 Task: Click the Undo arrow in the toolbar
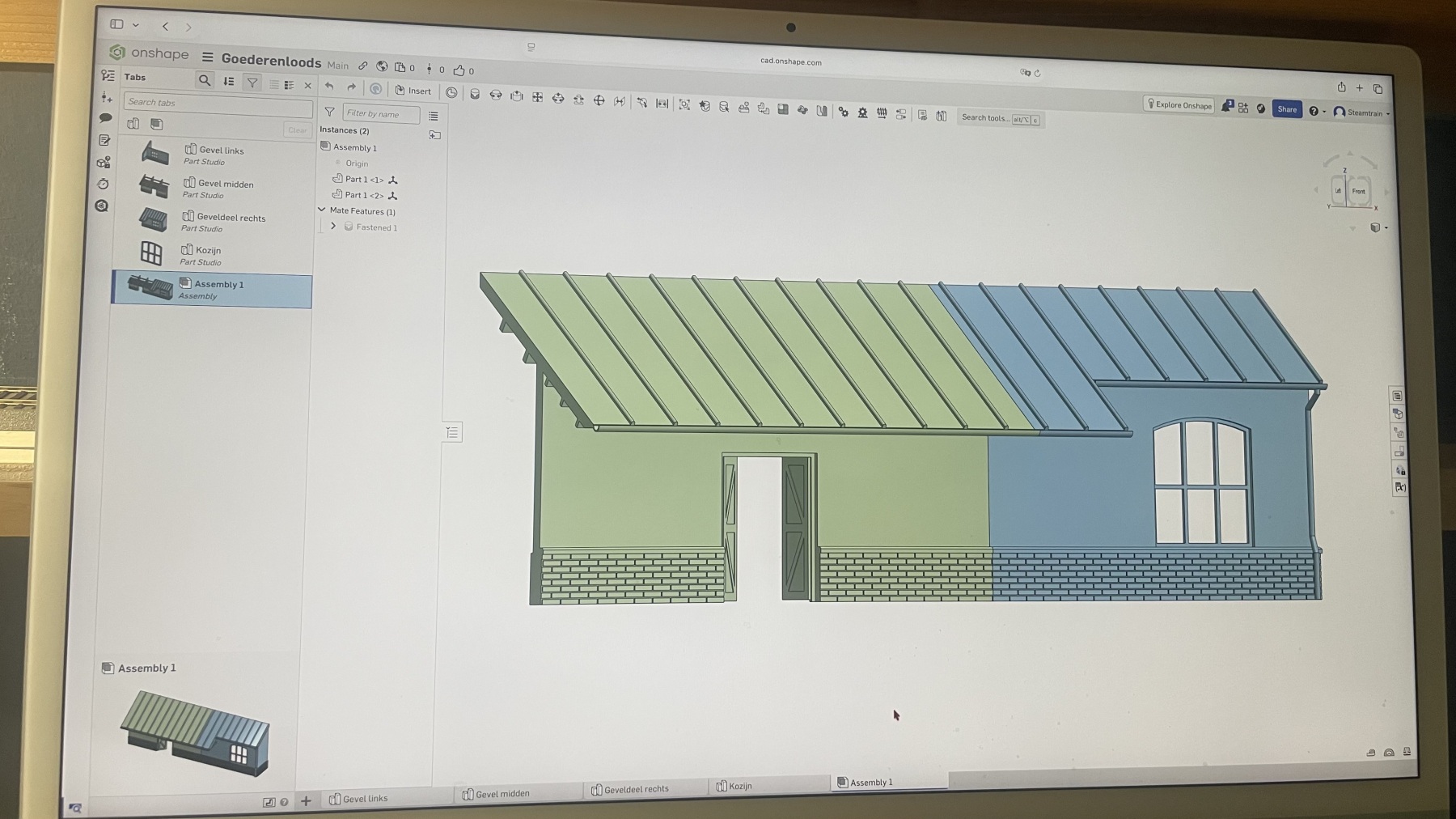coord(329,87)
